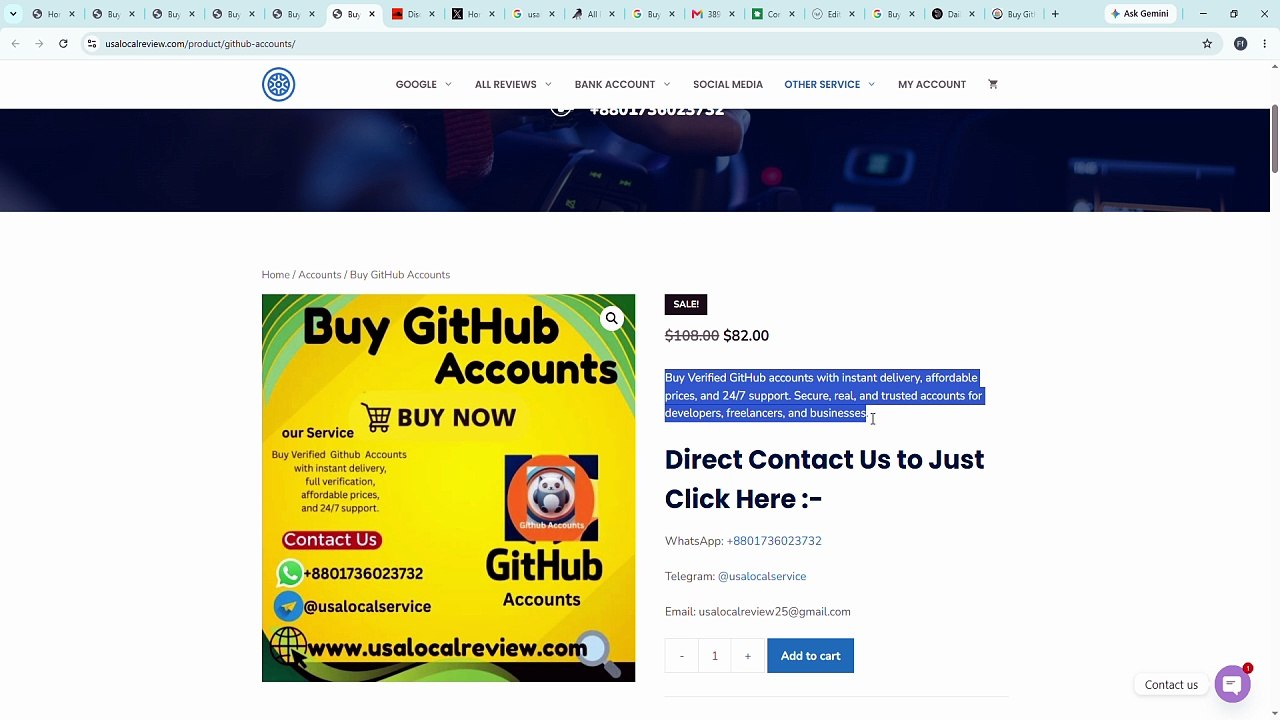Click the vertical page scrollbar thumb
1280x720 pixels.
point(1274,139)
